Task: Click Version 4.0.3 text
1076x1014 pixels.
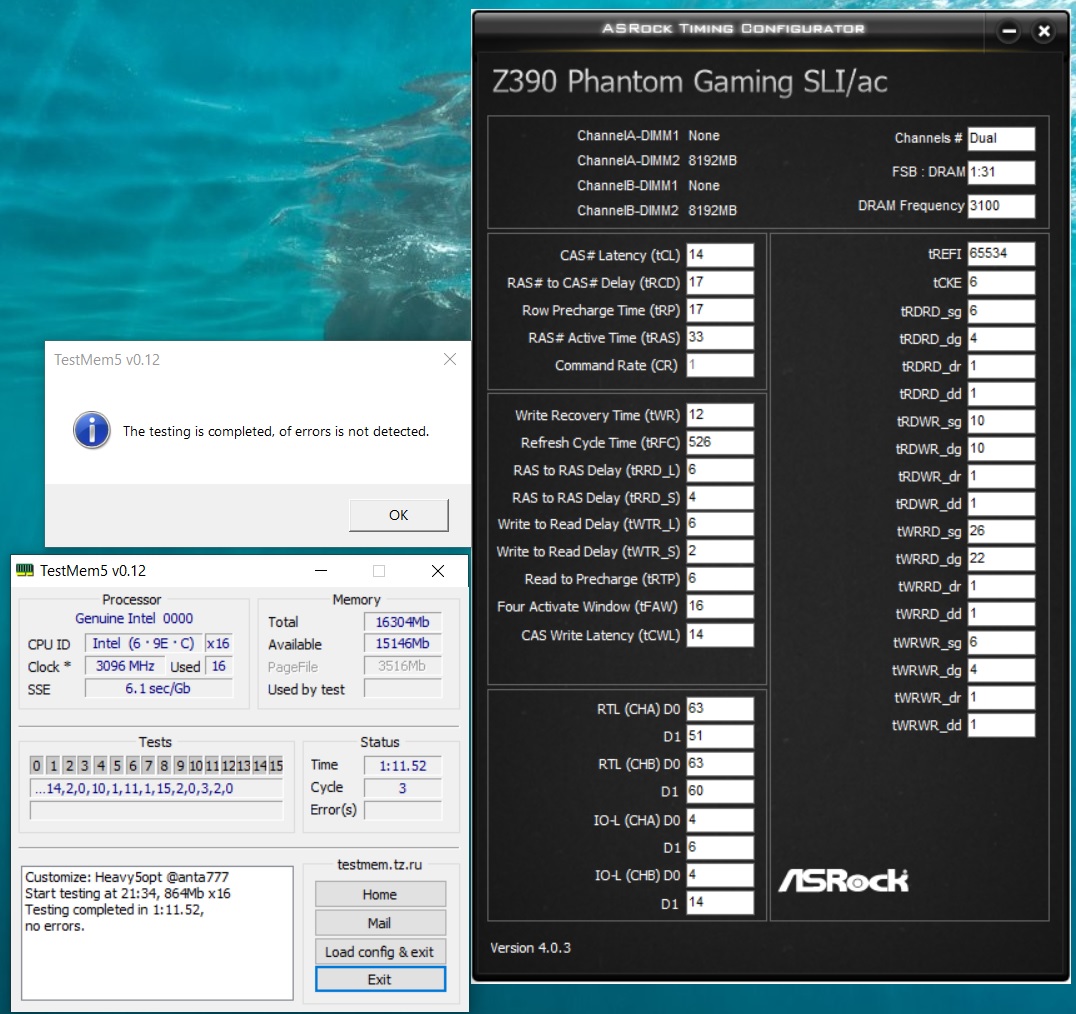Action: pyautogui.click(x=530, y=947)
